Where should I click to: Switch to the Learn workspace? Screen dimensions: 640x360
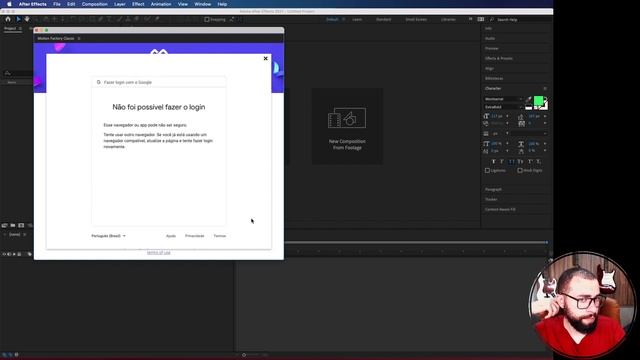(x=357, y=20)
